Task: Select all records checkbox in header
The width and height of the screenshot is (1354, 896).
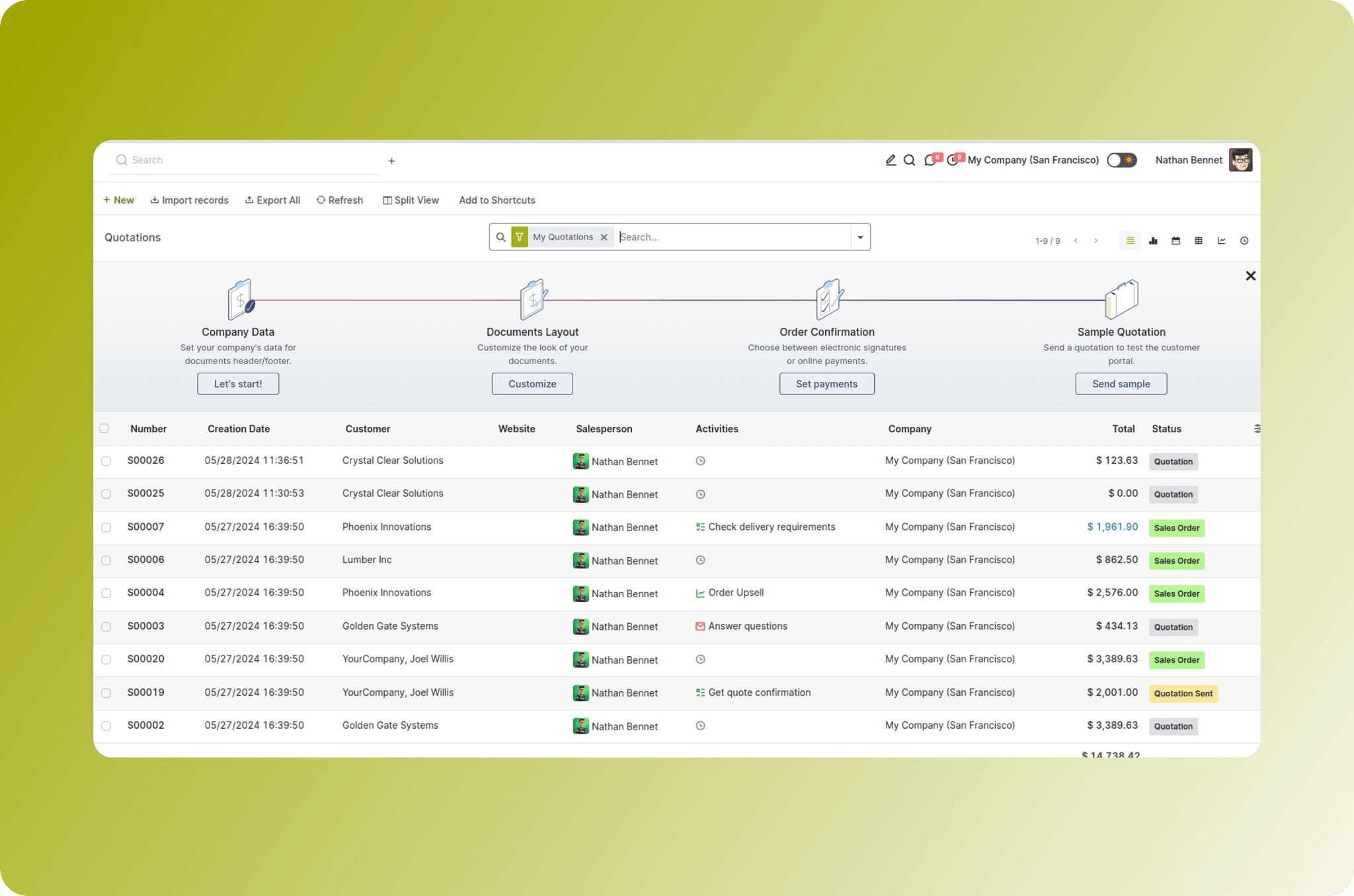Action: pos(104,428)
